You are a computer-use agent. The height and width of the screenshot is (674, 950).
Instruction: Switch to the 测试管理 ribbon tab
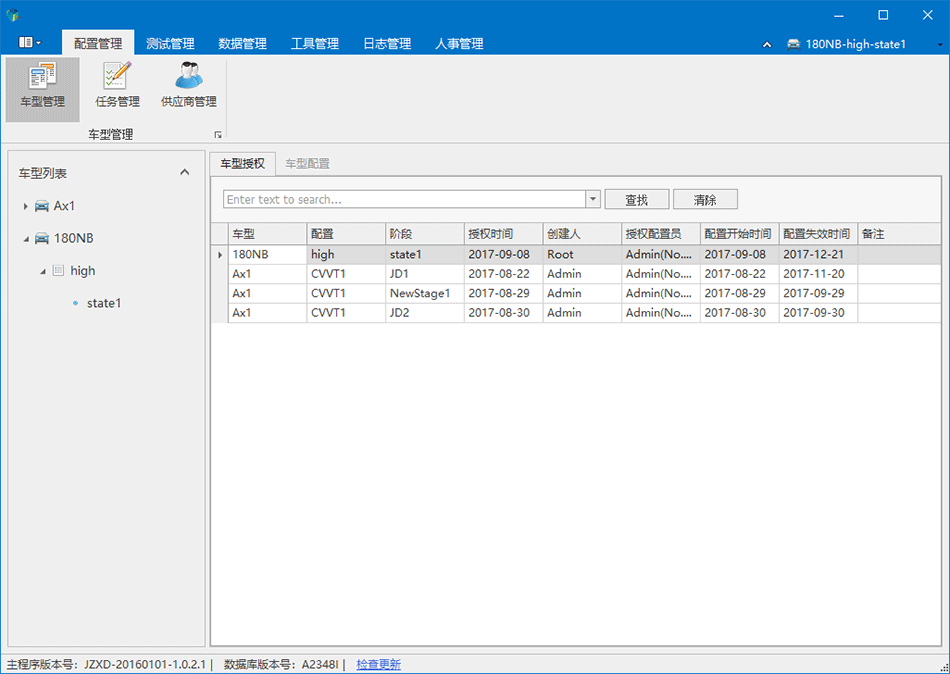[170, 44]
